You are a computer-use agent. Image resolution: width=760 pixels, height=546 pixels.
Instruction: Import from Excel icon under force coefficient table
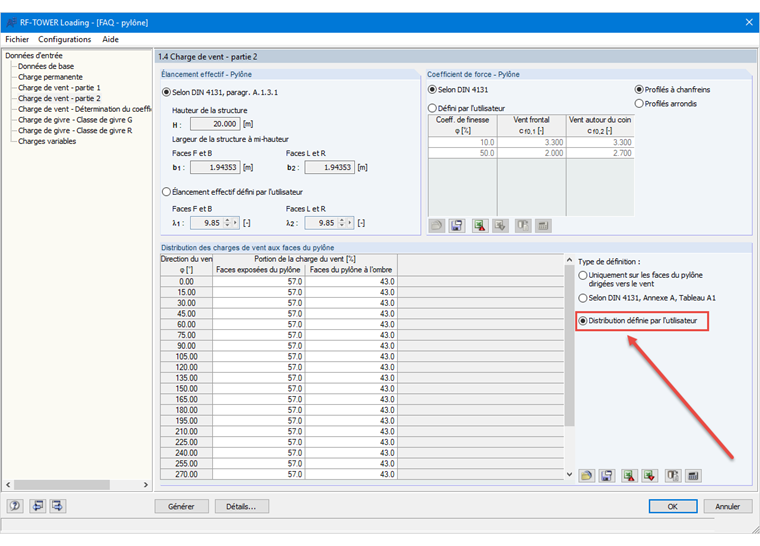coord(500,225)
